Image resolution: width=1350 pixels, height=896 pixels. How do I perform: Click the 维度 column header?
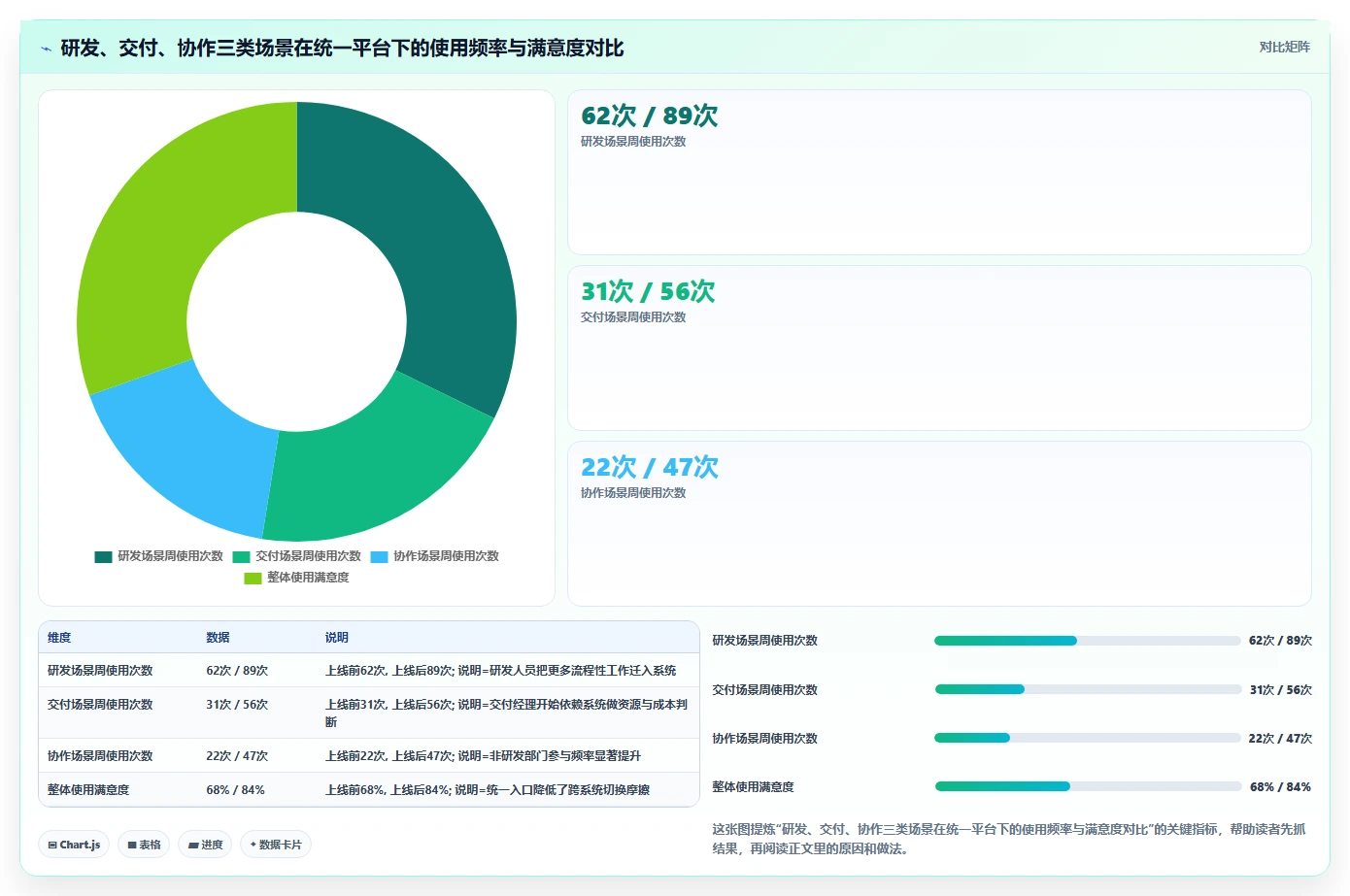(x=59, y=638)
